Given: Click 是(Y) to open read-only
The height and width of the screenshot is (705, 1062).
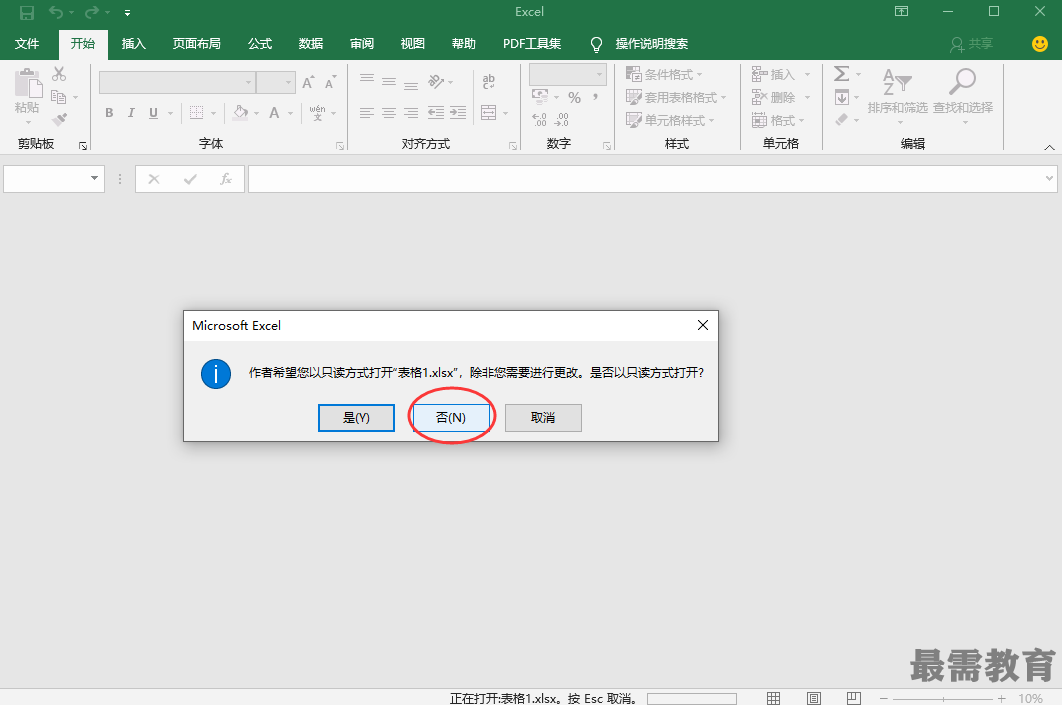Looking at the screenshot, I should (356, 418).
